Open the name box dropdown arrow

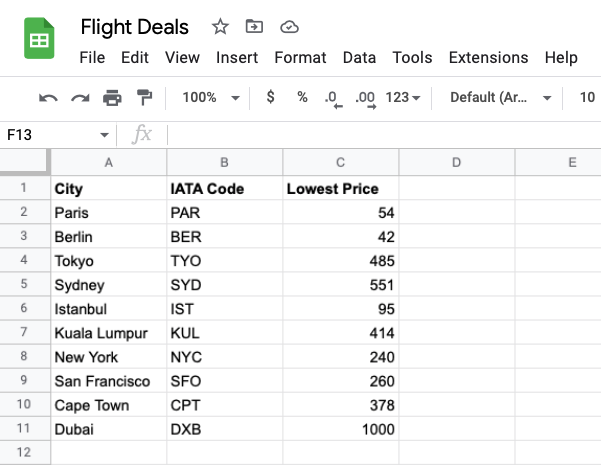pos(104,135)
